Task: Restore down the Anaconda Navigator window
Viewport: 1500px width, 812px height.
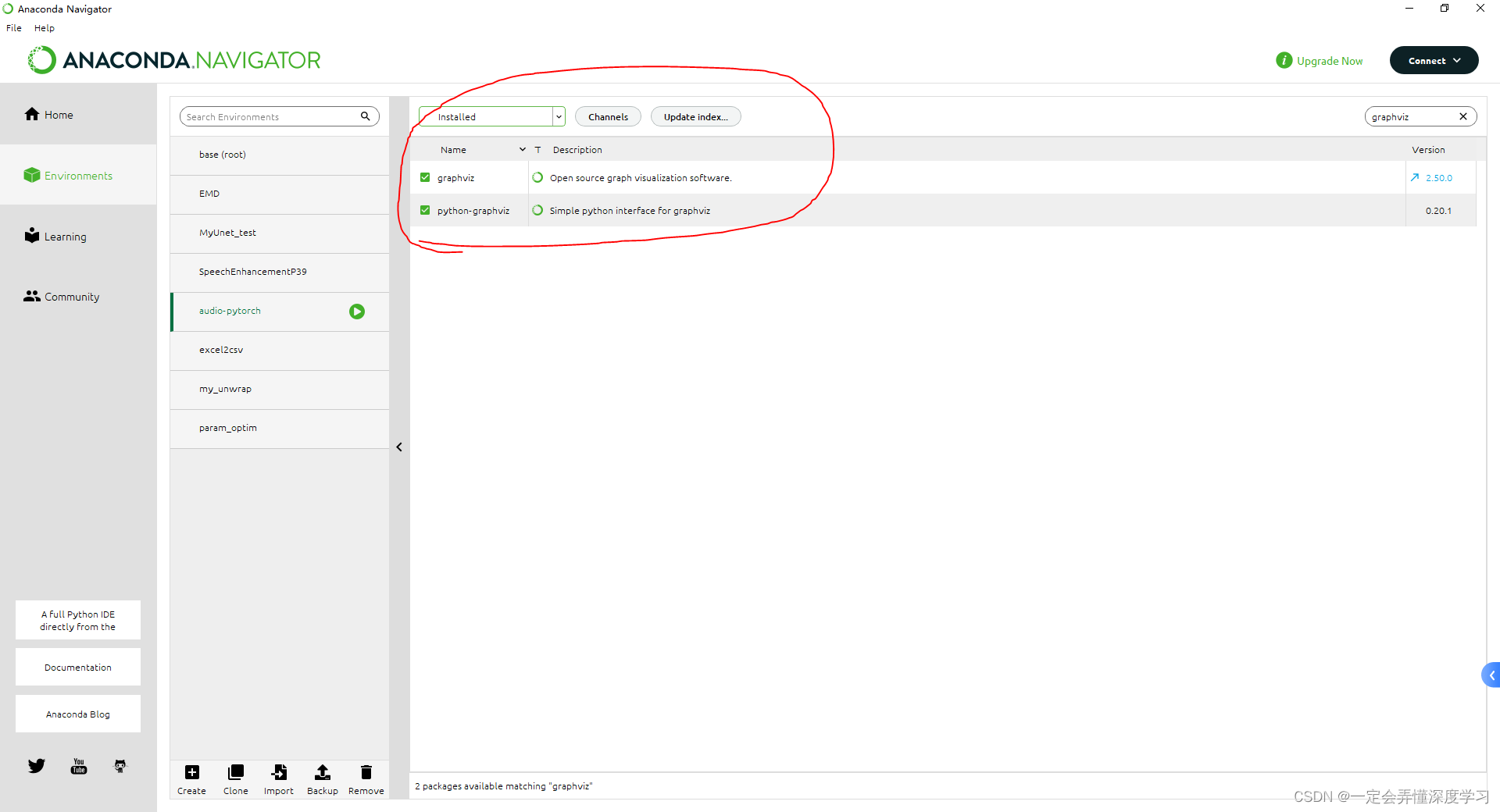Action: [x=1445, y=9]
